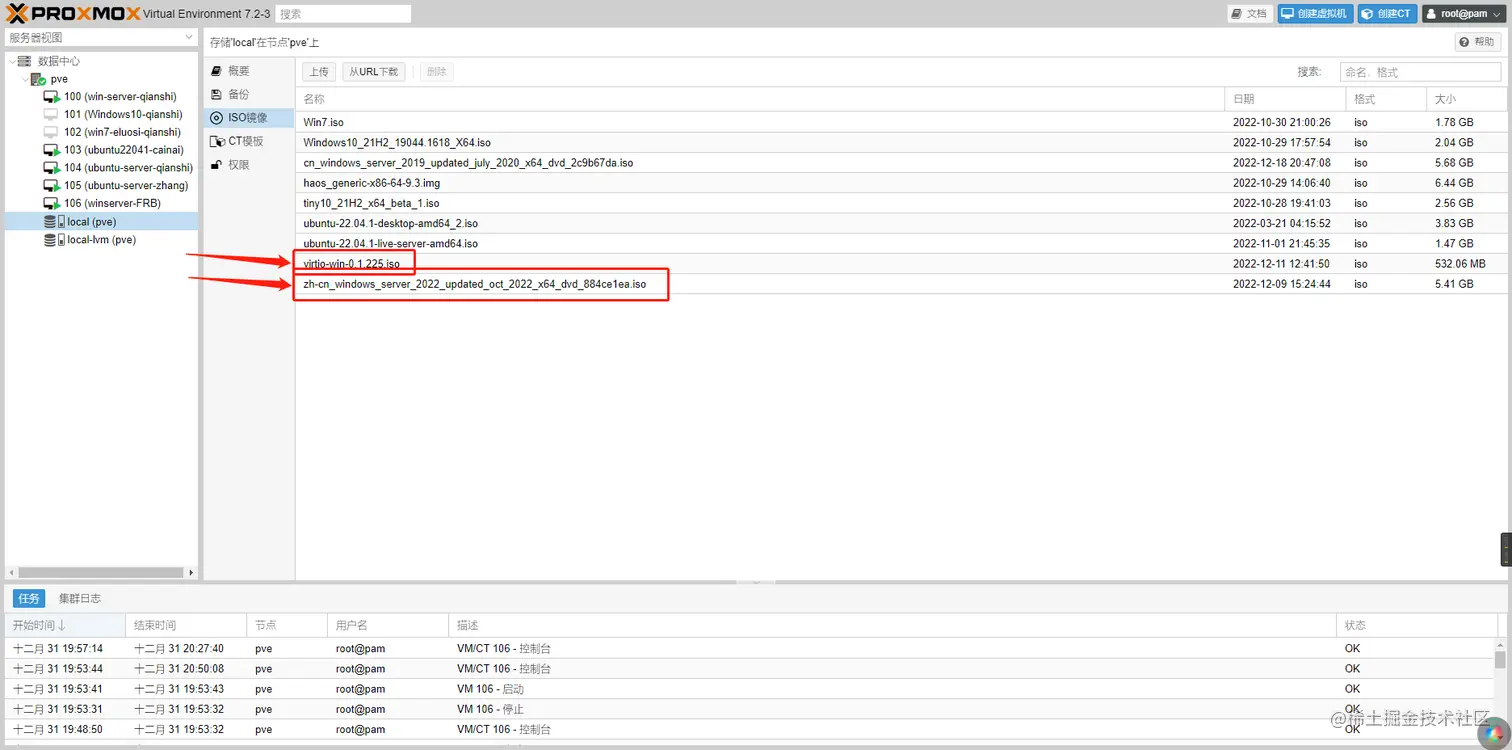The height and width of the screenshot is (750, 1512).
Task: Click the 概要 summary book icon
Action: coord(217,71)
